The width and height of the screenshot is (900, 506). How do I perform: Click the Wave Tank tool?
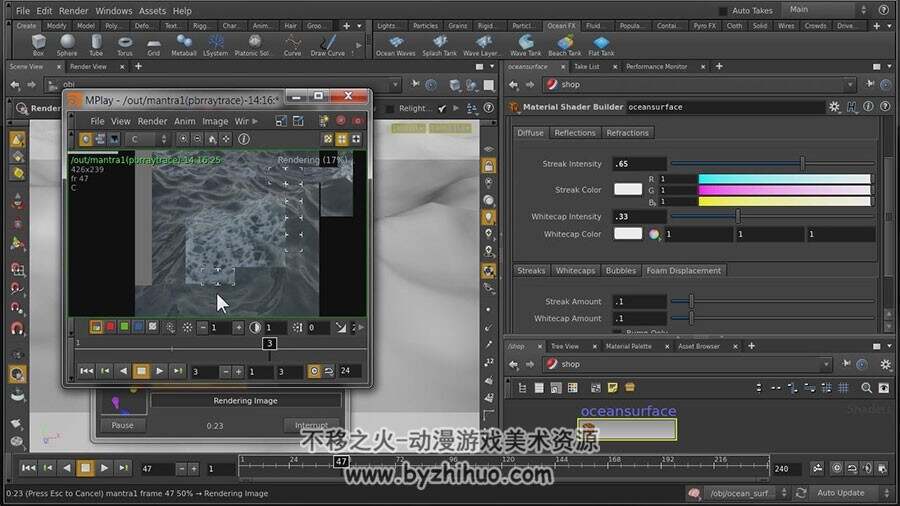tap(525, 45)
